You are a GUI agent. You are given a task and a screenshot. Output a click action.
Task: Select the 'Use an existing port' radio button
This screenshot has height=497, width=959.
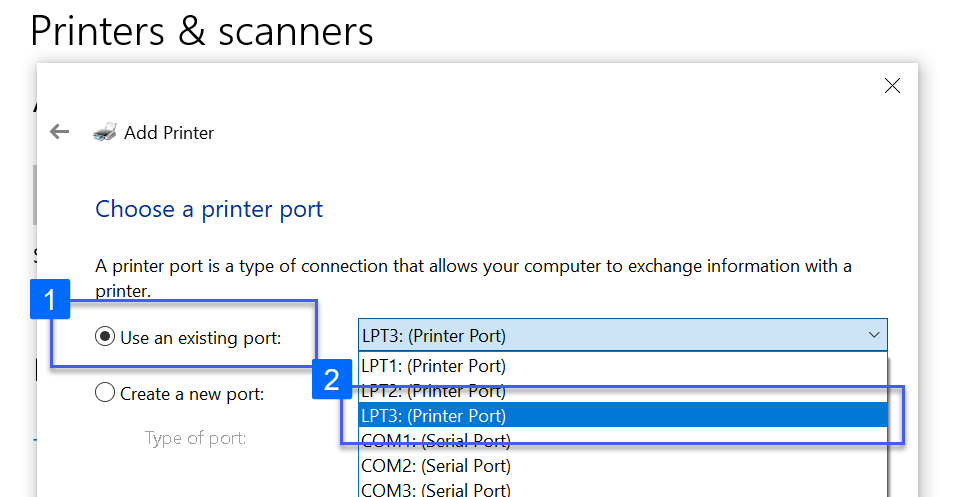point(105,338)
